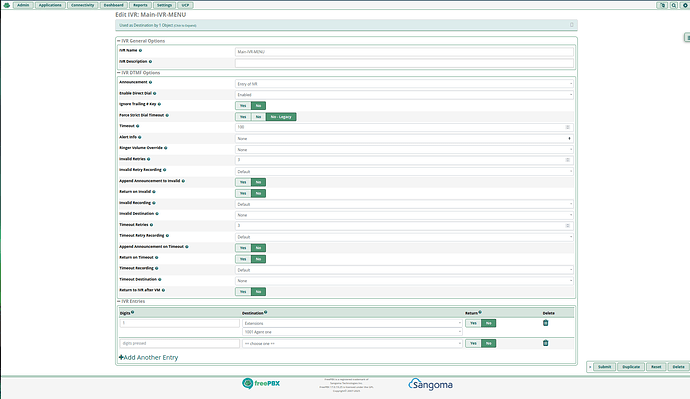This screenshot has width=690, height=399.
Task: Click the IVR Description input field
Action: 404,63
